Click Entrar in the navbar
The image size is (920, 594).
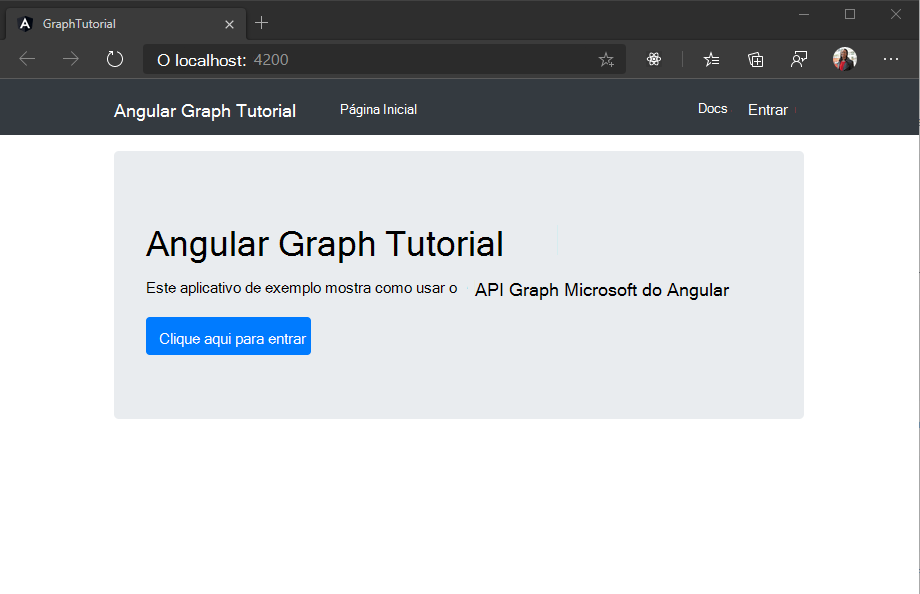click(x=767, y=110)
